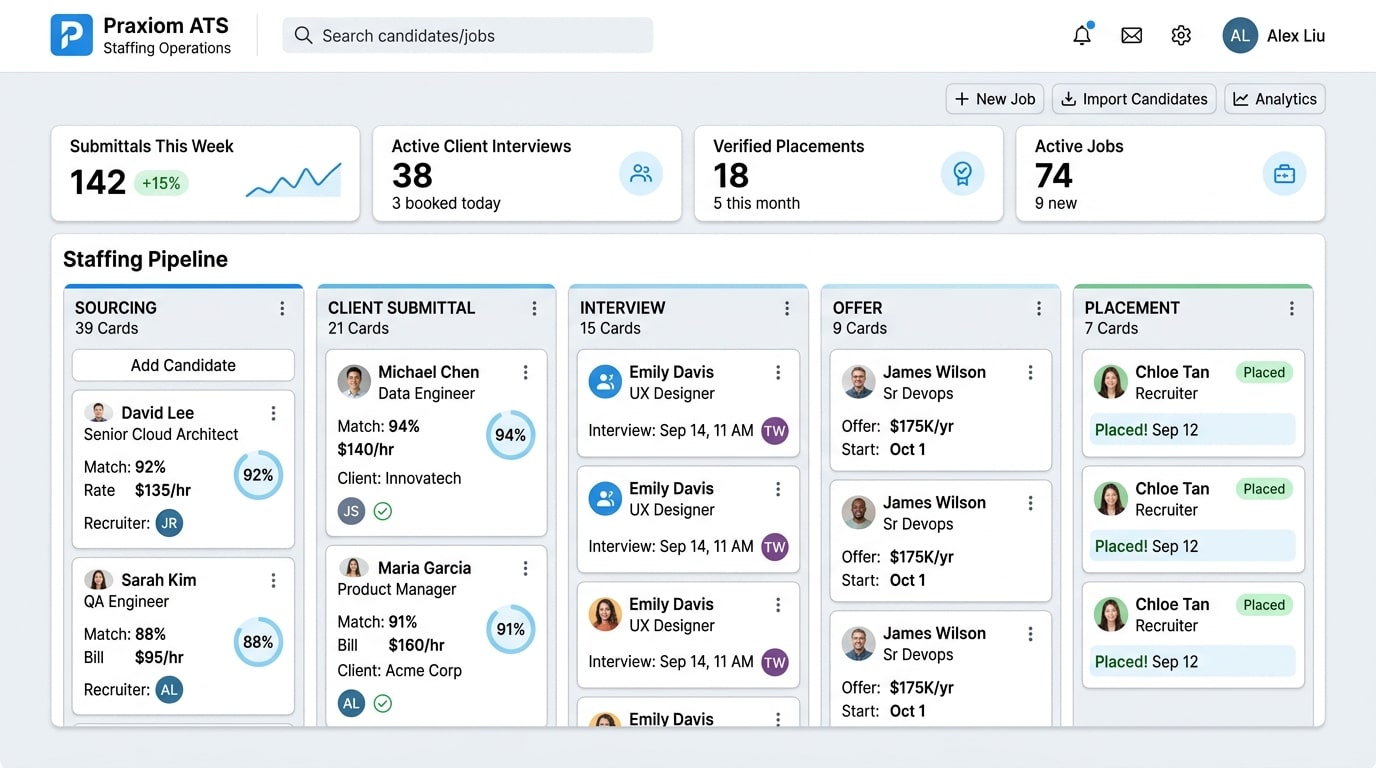Click 'Client: Acme Corp' text
Viewport: 1376px width, 768px height.
coord(399,670)
